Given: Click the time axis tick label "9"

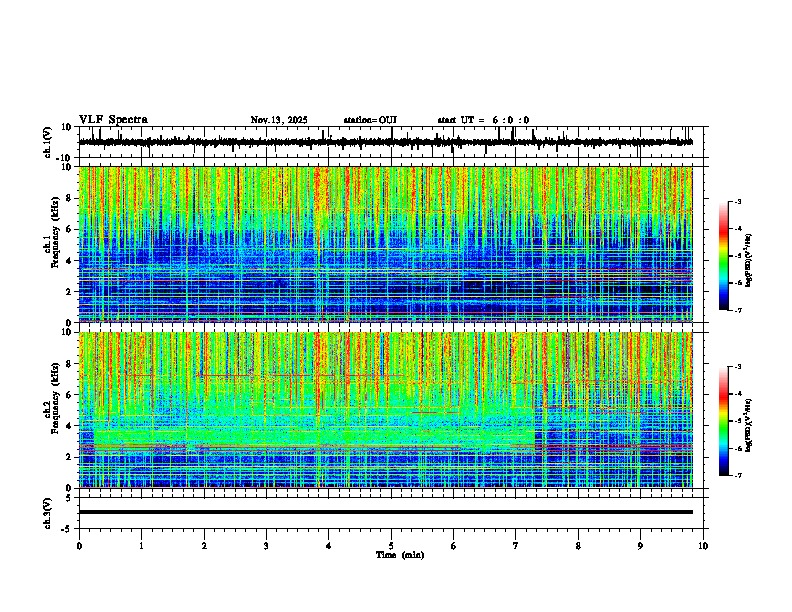Looking at the screenshot, I should pyautogui.click(x=640, y=546).
